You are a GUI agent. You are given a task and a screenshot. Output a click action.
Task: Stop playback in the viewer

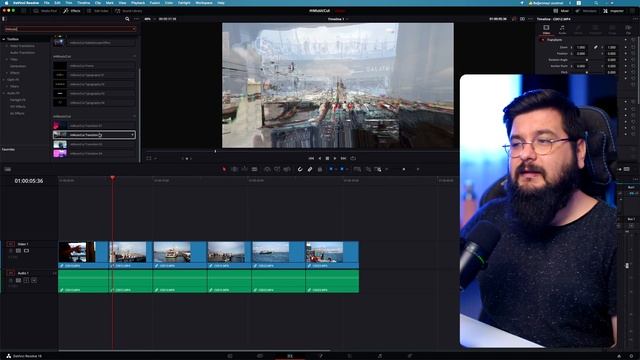[x=327, y=158]
